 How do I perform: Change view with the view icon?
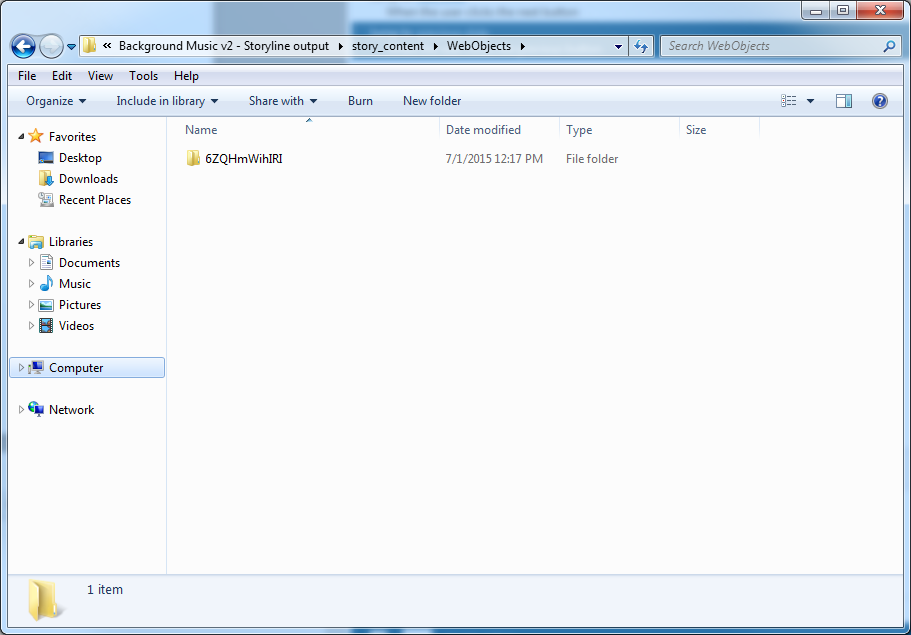tap(788, 101)
